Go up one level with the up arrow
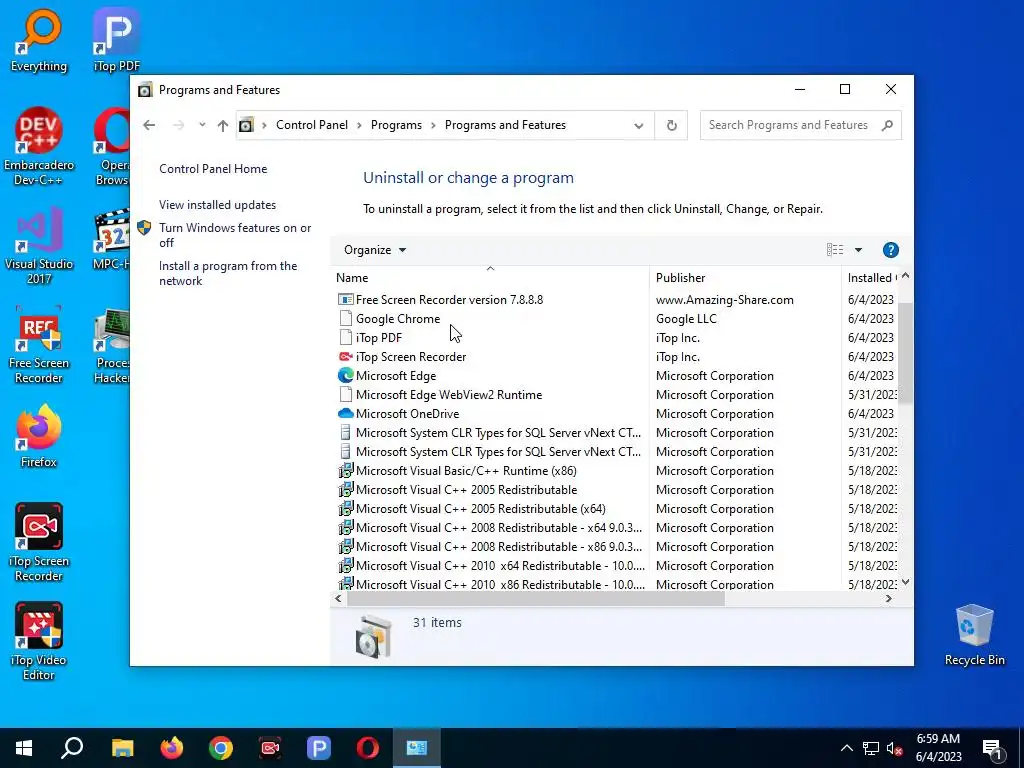 223,125
